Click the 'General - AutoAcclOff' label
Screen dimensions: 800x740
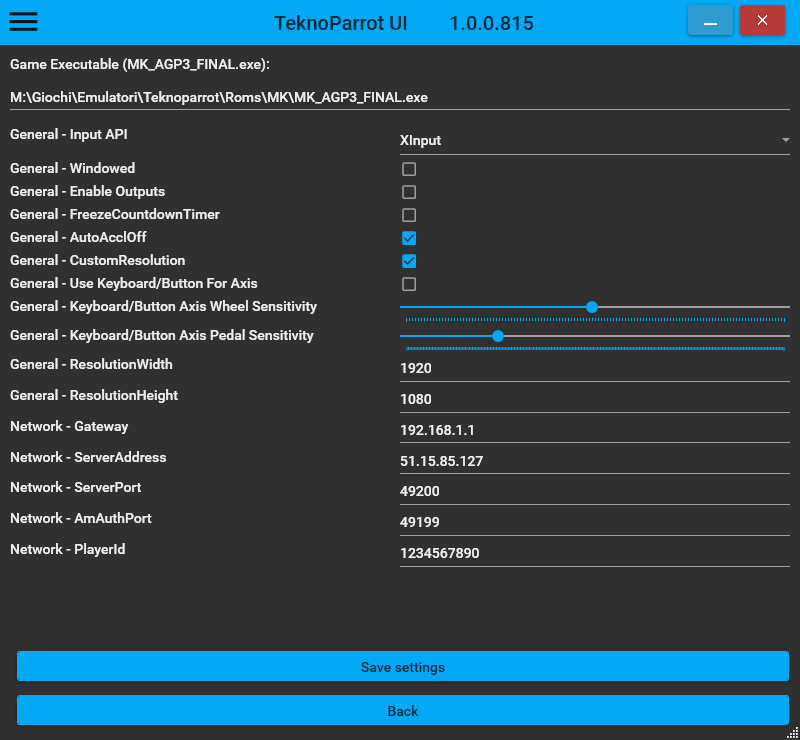[x=78, y=237]
